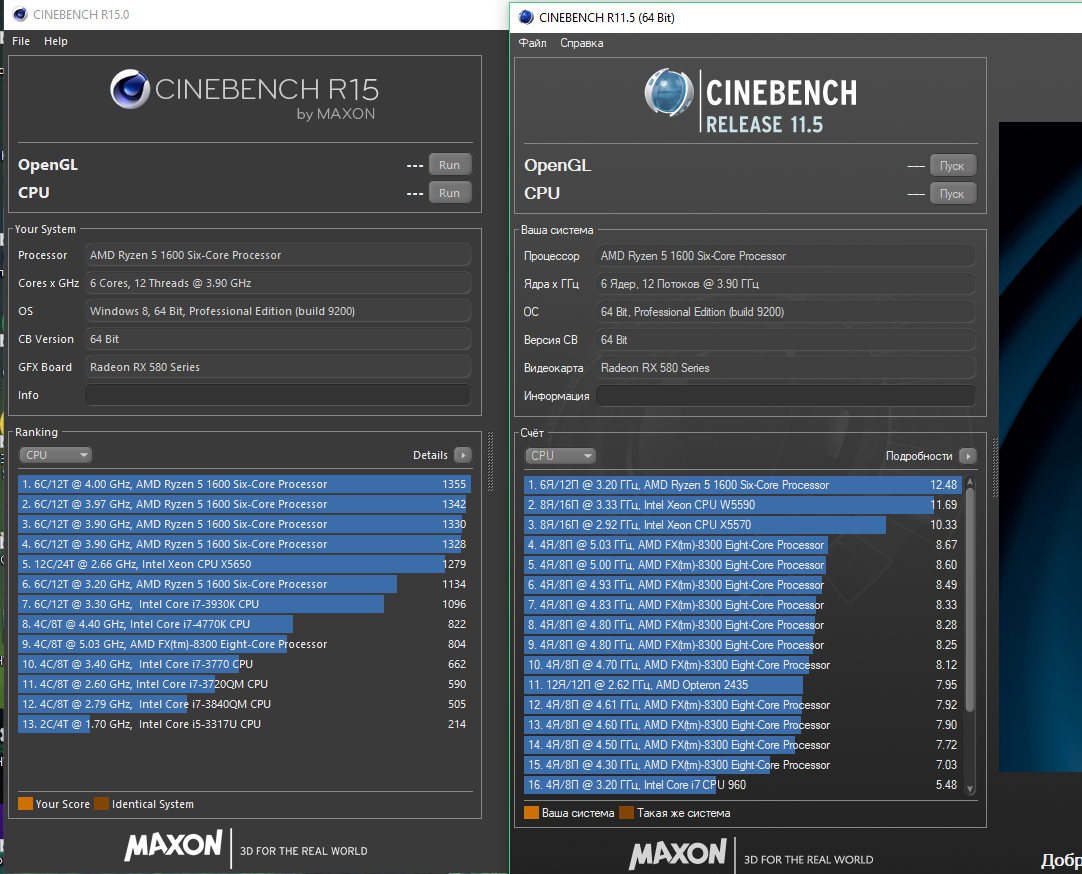
Task: Click the empty Info field in R15
Action: (x=277, y=395)
